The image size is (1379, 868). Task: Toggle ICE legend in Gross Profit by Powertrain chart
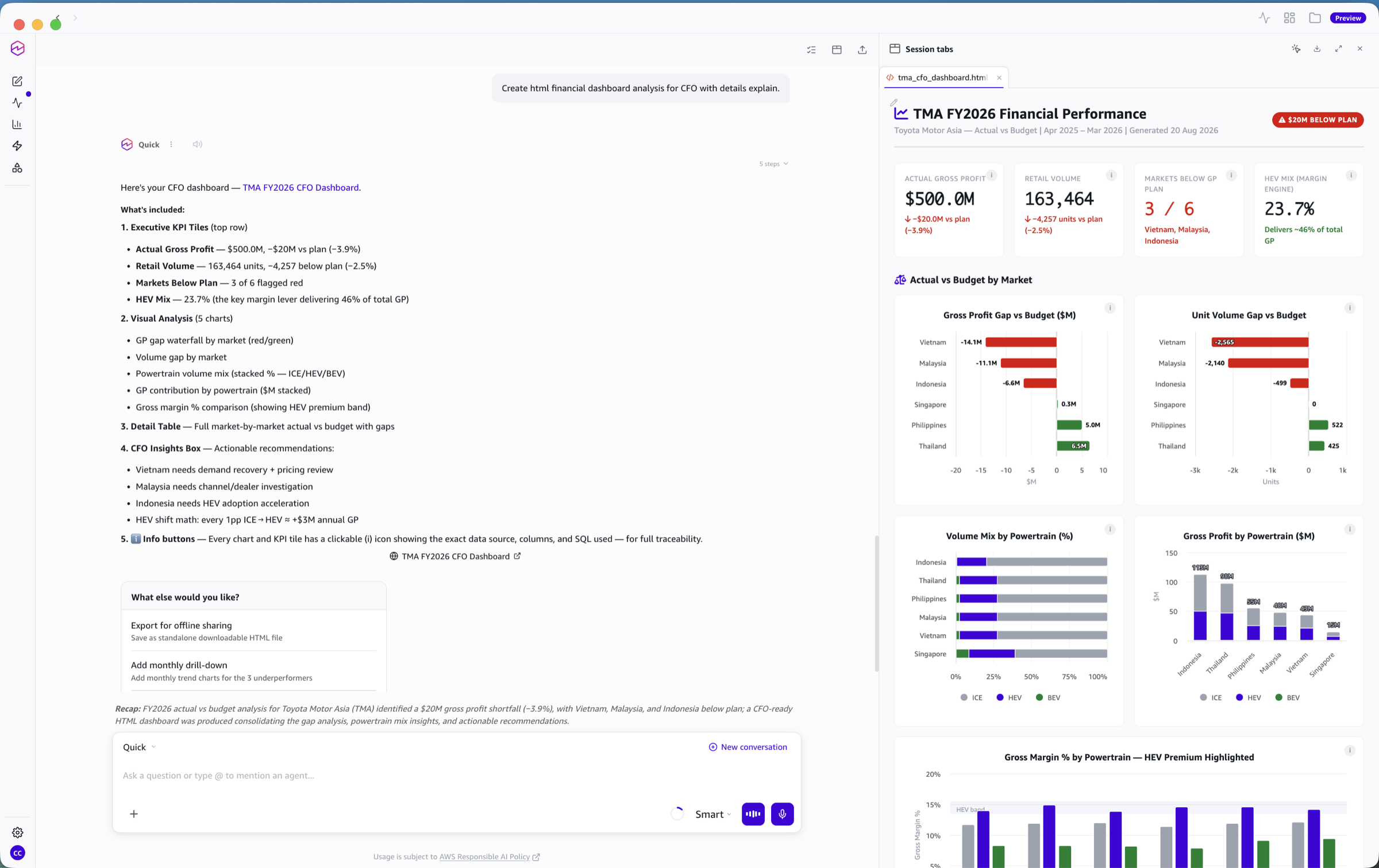1211,697
